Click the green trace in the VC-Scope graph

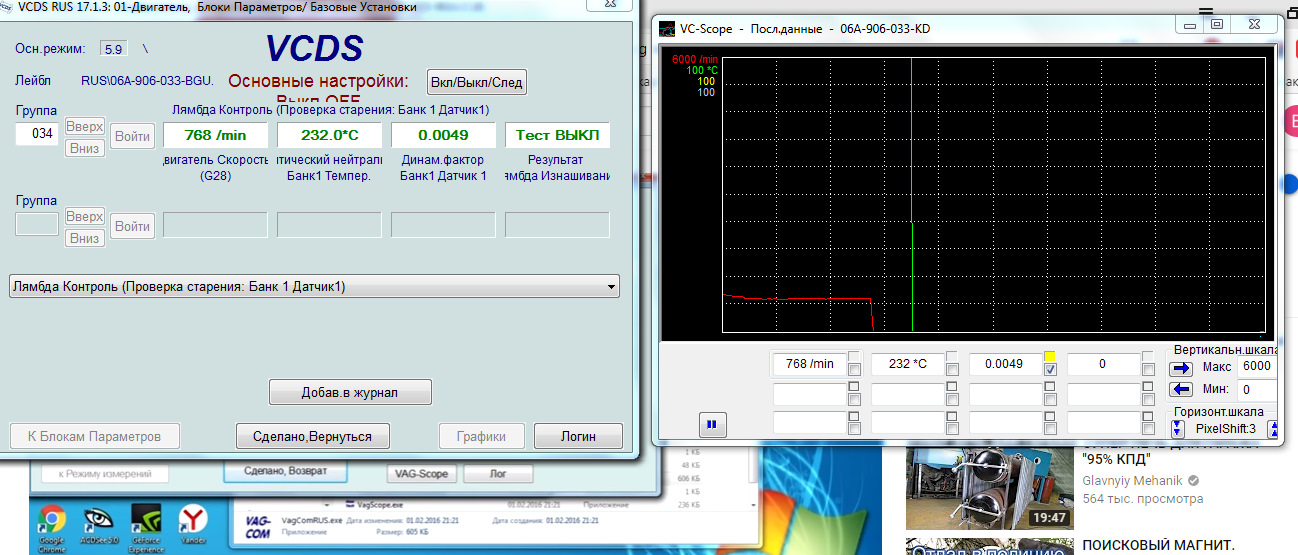[x=912, y=276]
